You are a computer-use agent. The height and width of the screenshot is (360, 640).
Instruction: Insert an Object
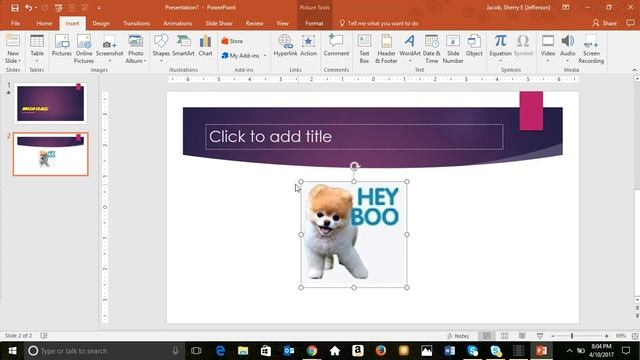[474, 46]
